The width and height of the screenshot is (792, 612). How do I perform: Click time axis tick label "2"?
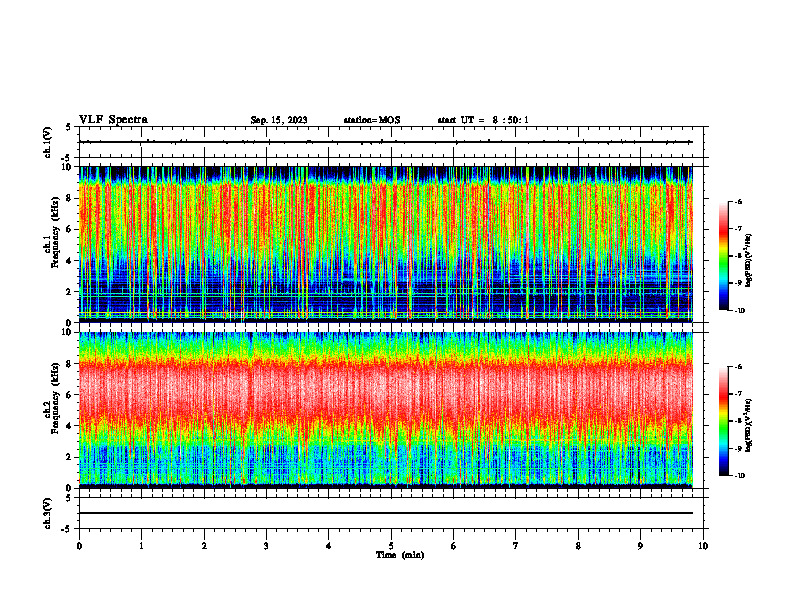pyautogui.click(x=204, y=546)
